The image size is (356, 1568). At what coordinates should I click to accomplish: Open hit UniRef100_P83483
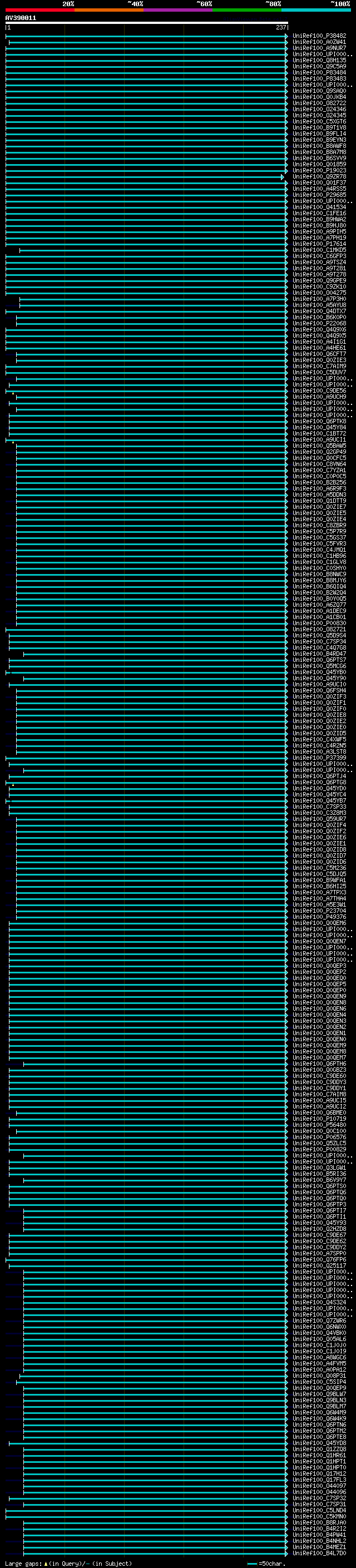tap(319, 78)
